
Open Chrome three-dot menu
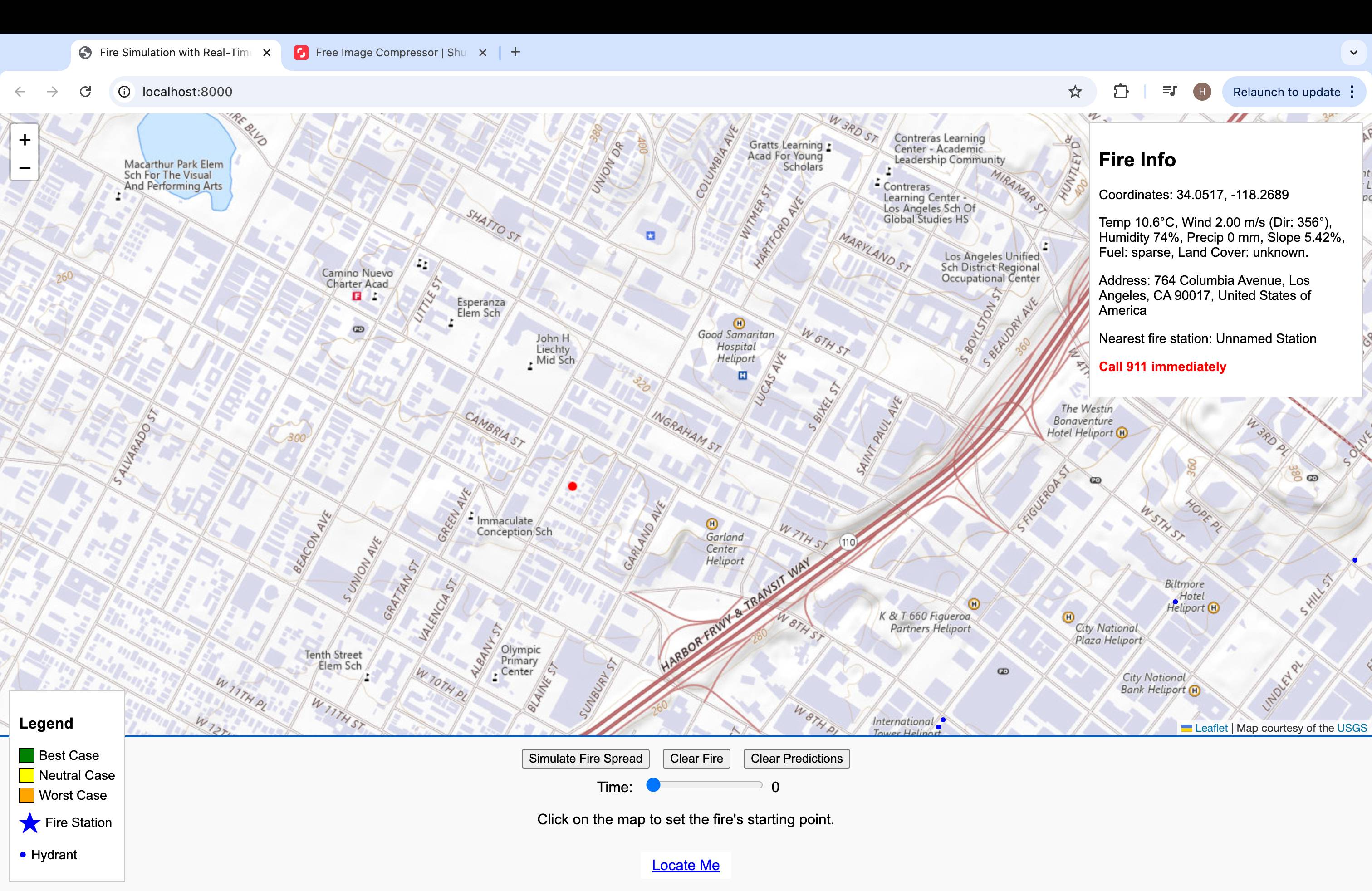click(x=1352, y=92)
